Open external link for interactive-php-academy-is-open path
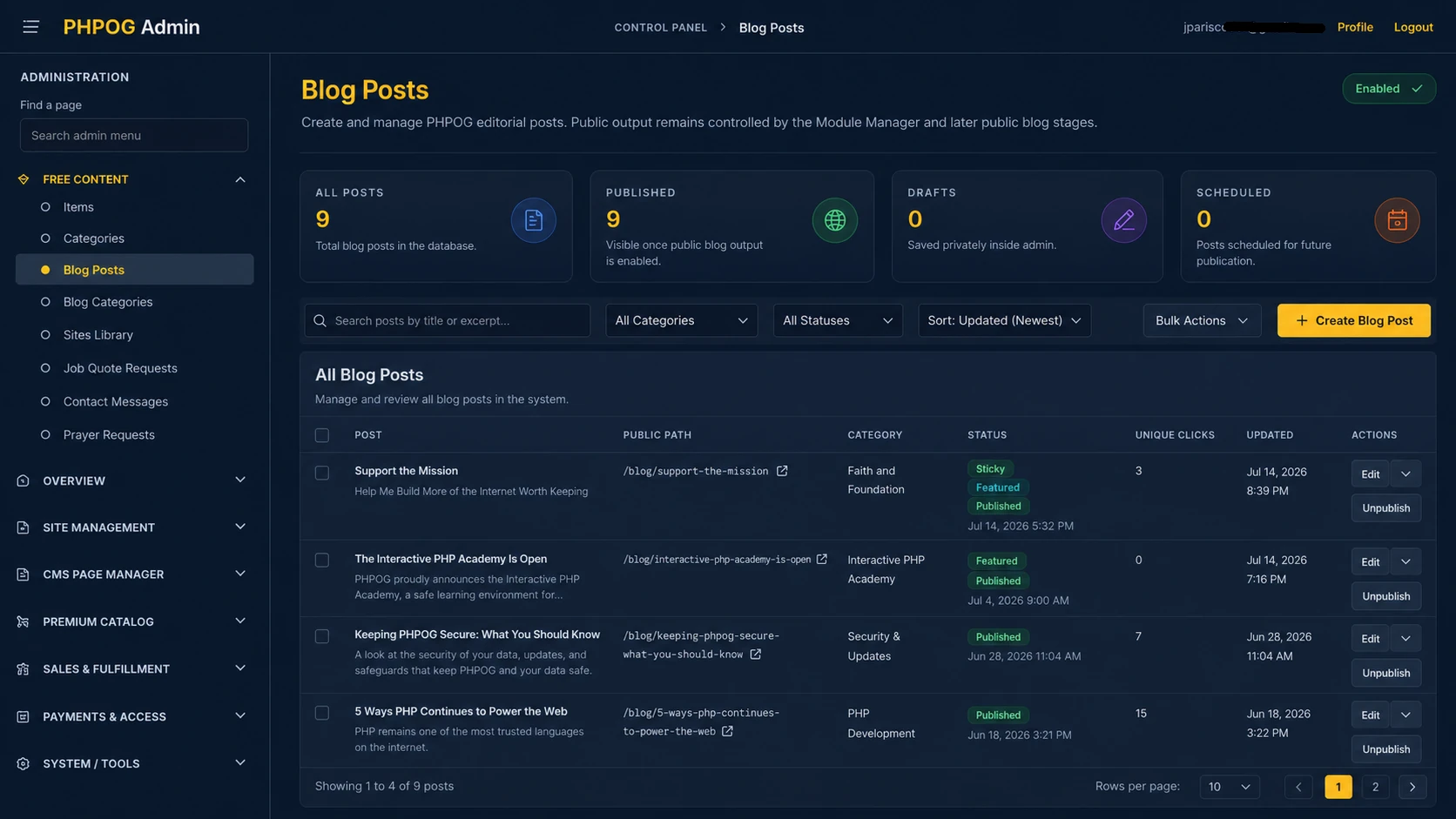The height and width of the screenshot is (819, 1456). [822, 560]
